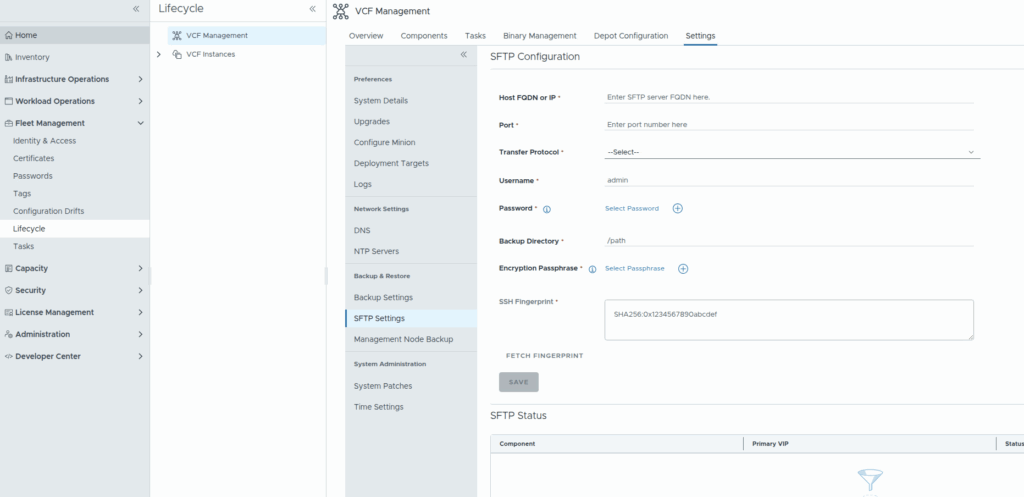The width and height of the screenshot is (1024, 497).
Task: Click info icon beside Encryption Passphrase
Action: (x=592, y=269)
